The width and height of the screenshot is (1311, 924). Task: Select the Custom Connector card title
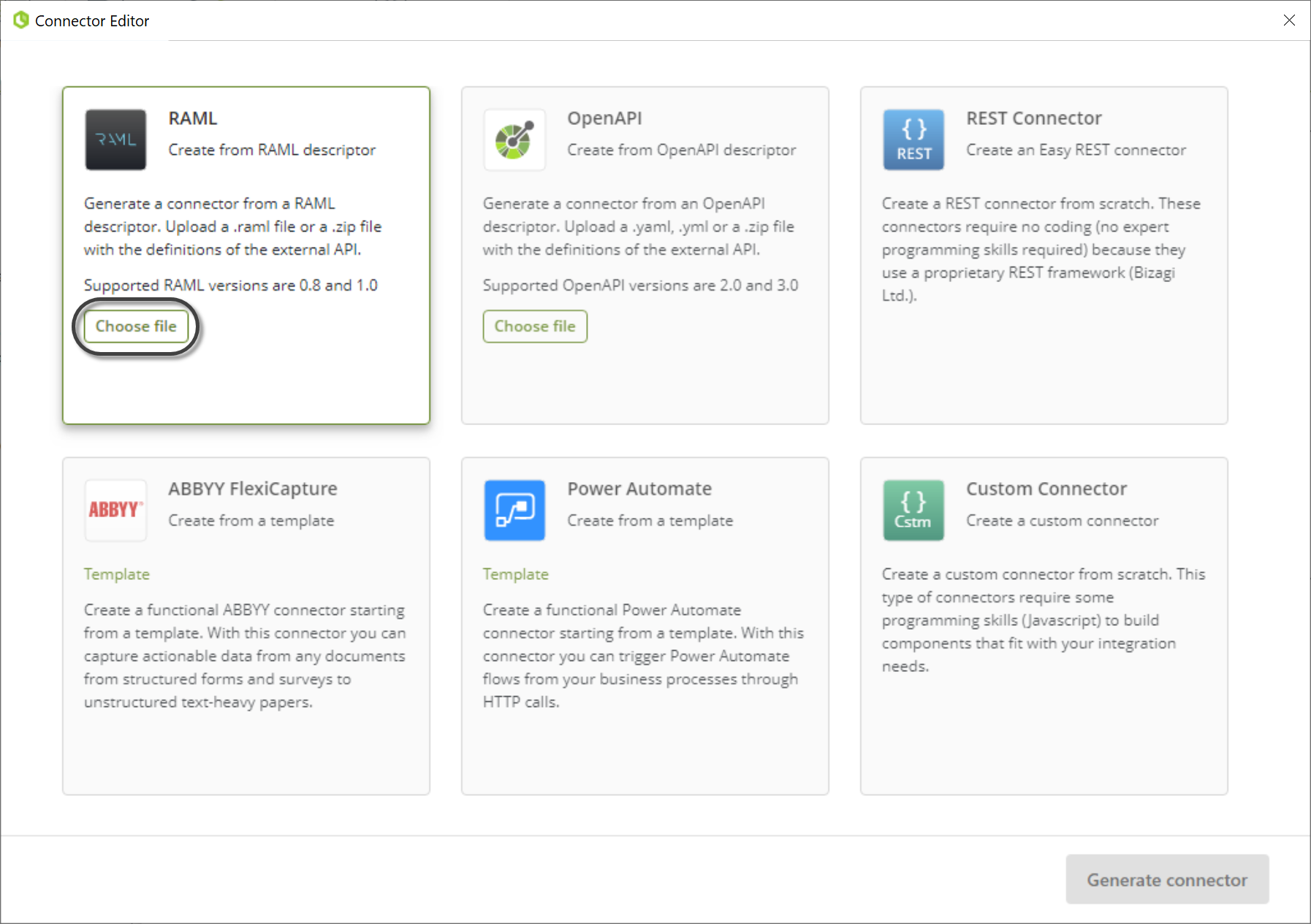[x=1046, y=489]
